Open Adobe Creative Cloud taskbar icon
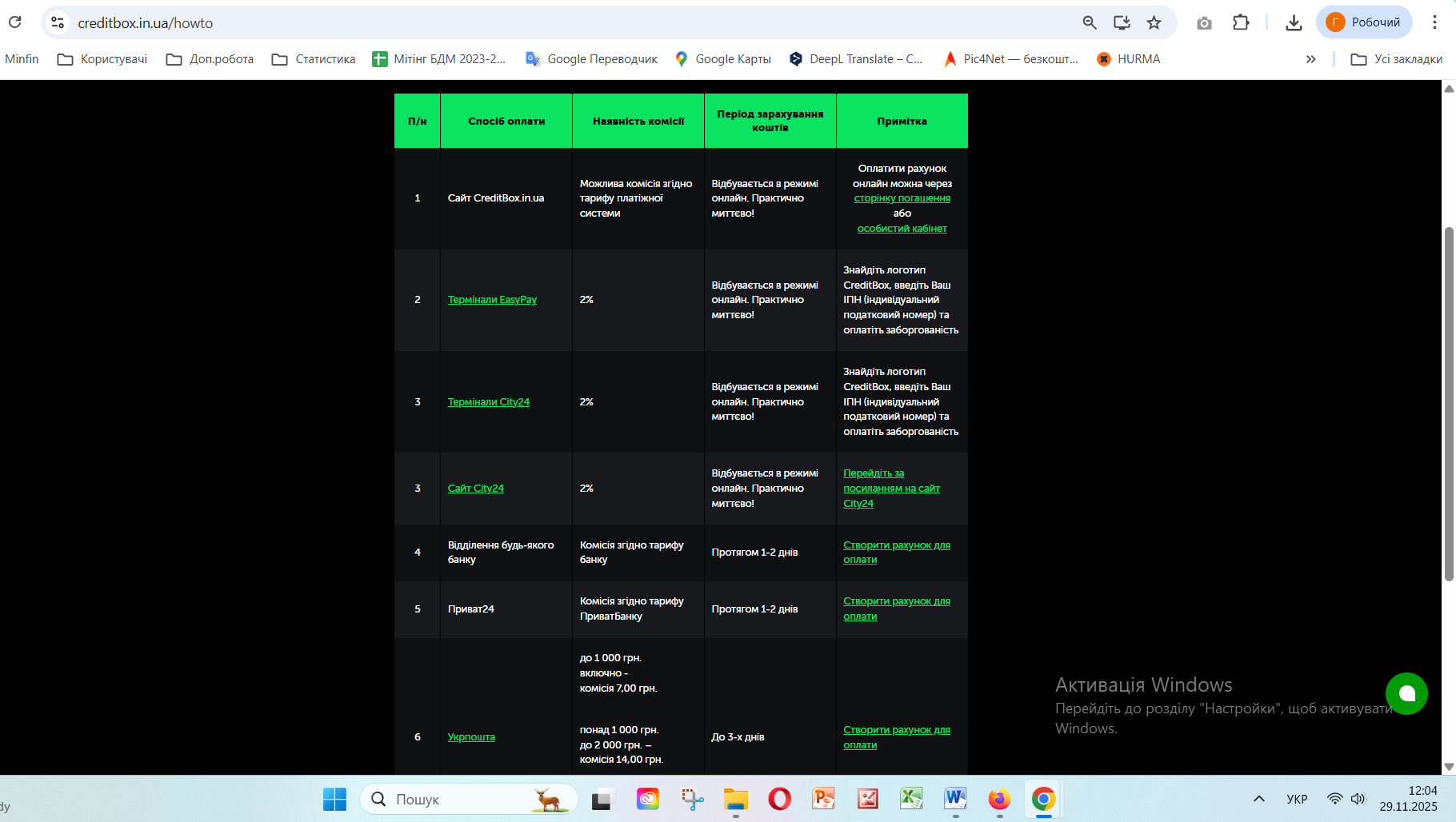This screenshot has height=822, width=1456. 648,799
